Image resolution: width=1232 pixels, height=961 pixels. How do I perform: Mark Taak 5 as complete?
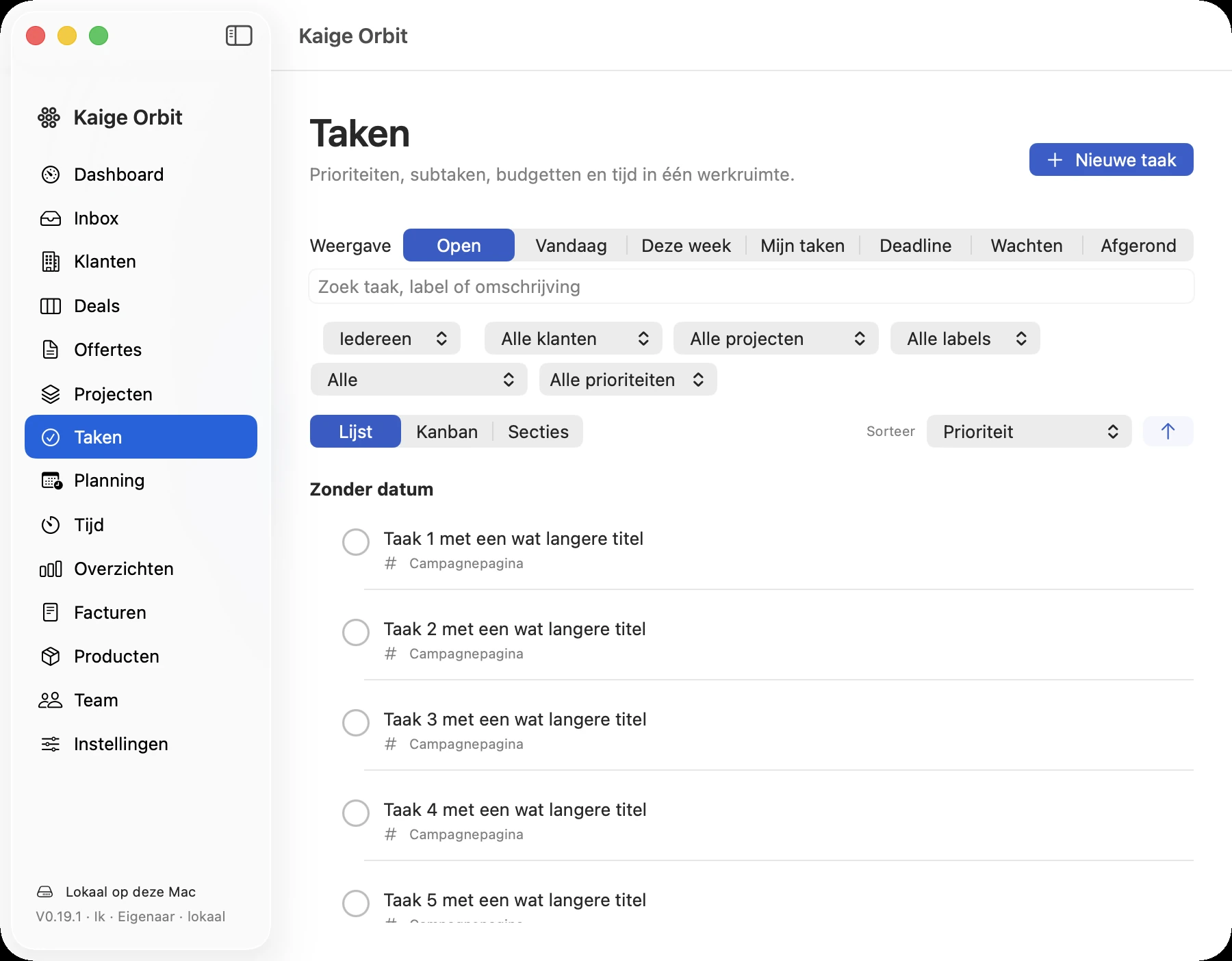pyautogui.click(x=356, y=904)
